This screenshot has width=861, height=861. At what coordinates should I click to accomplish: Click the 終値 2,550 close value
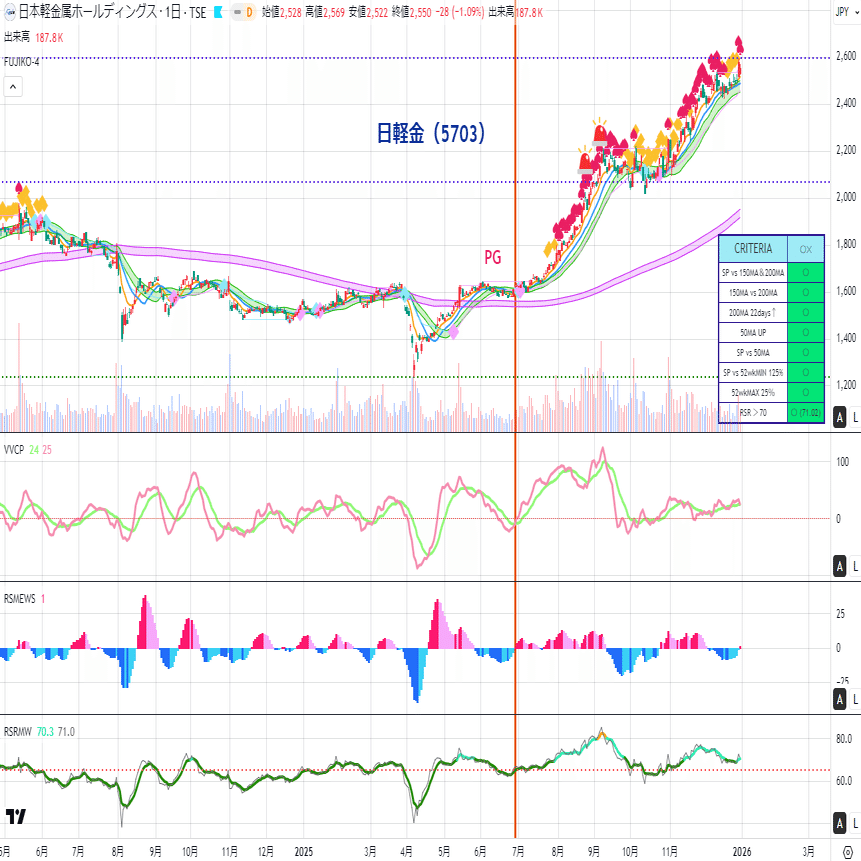click(412, 12)
